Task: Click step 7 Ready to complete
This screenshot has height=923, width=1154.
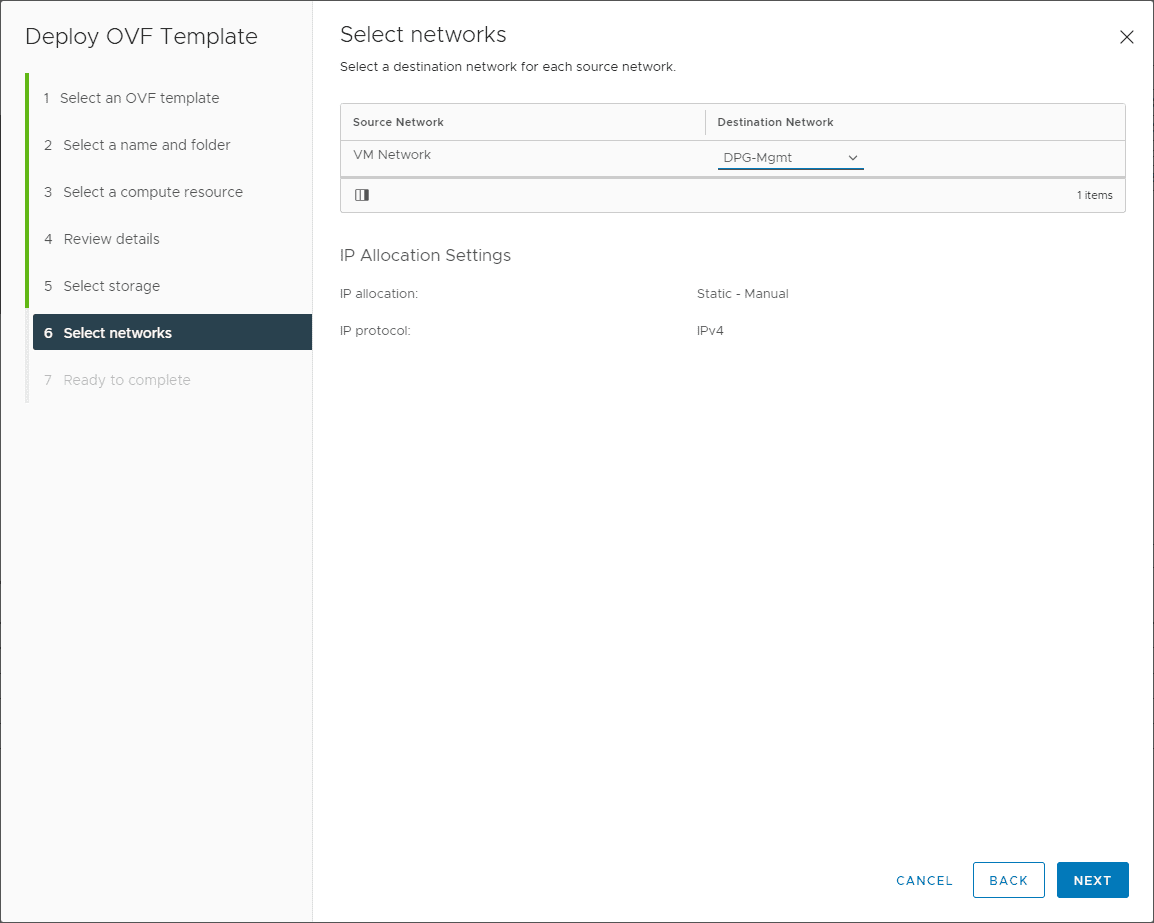Action: (126, 380)
